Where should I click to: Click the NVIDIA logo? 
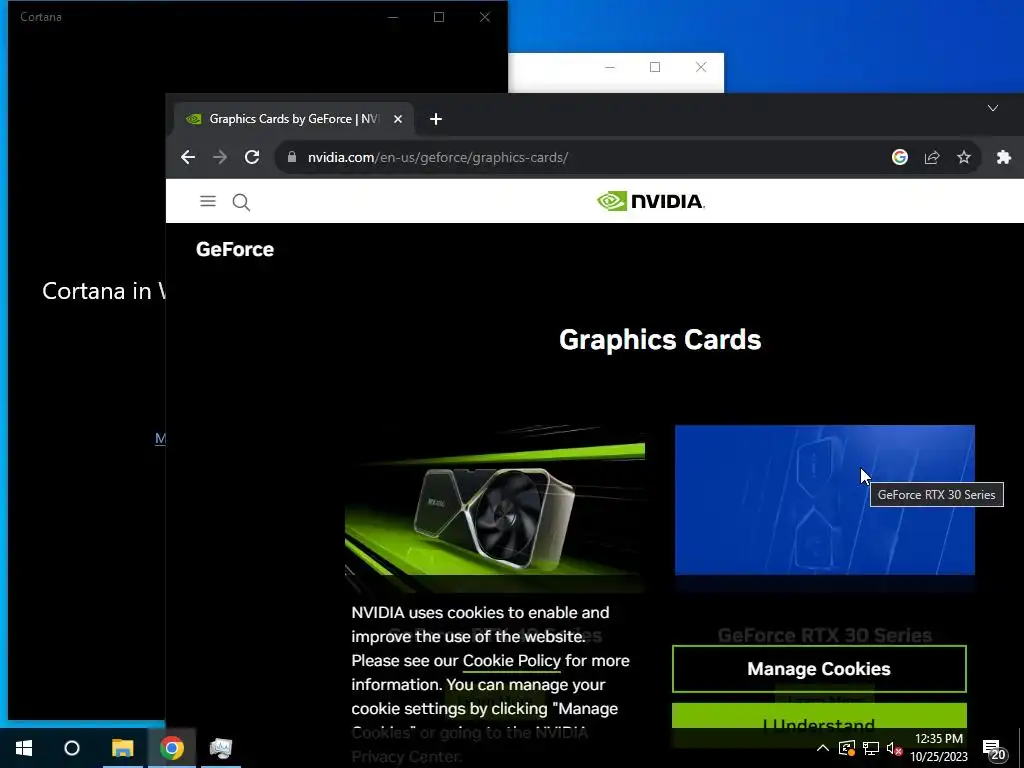tap(650, 201)
